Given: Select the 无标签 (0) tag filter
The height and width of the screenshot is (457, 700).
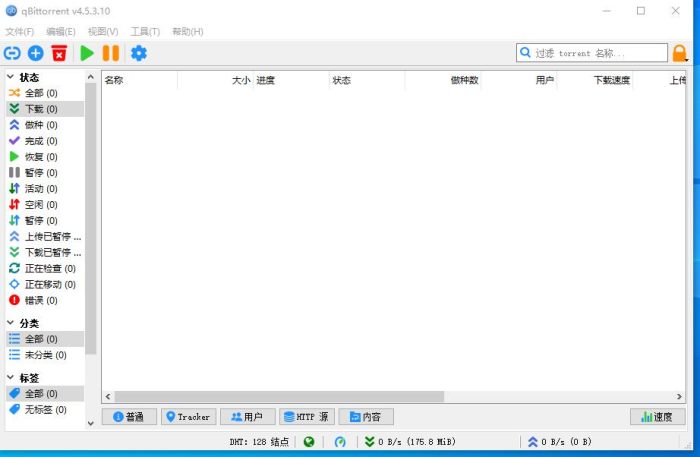Looking at the screenshot, I should (45, 409).
